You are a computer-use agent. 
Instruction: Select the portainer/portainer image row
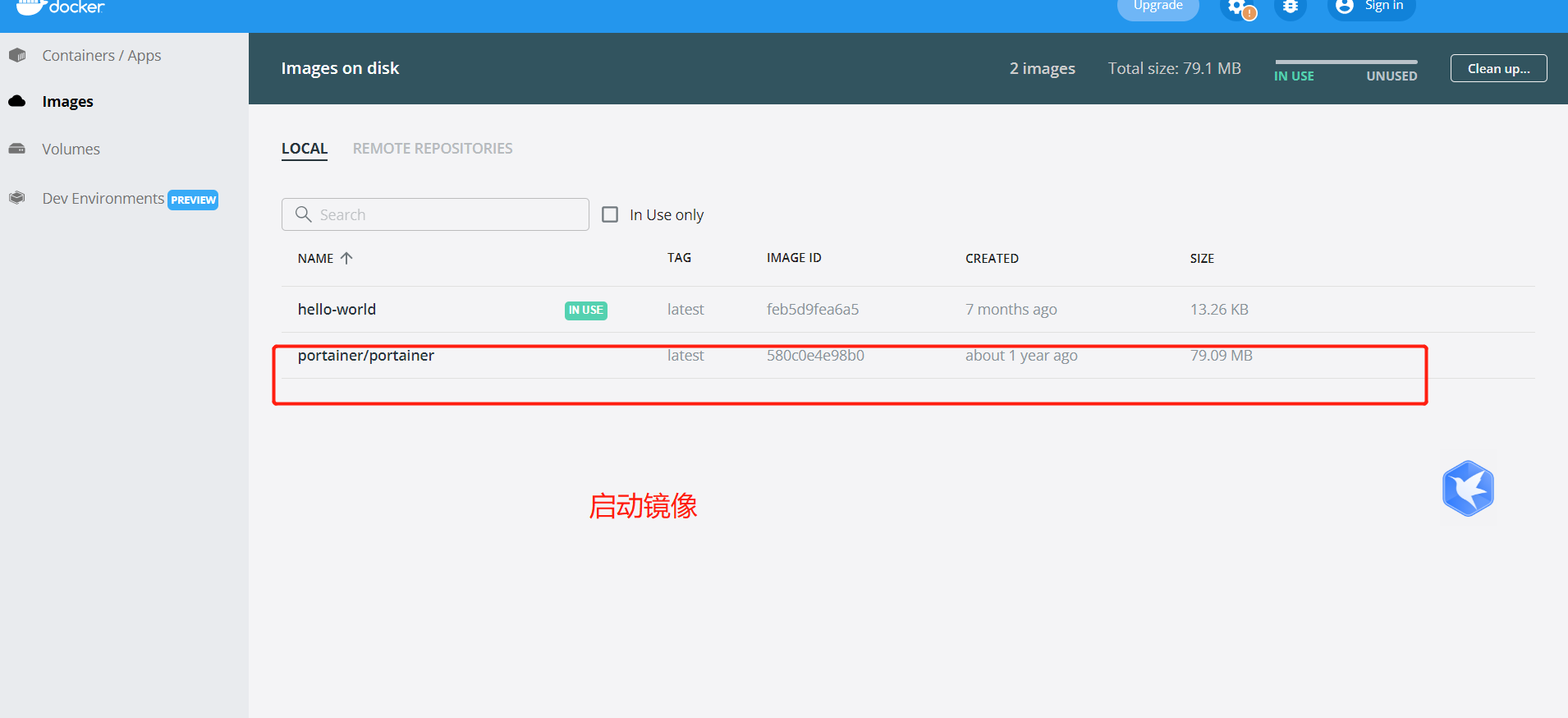[908, 356]
